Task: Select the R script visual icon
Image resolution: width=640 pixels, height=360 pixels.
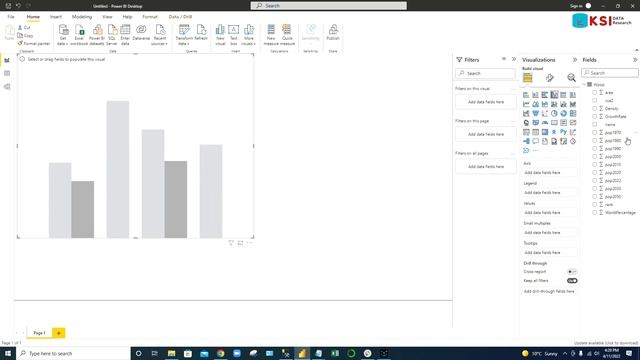Action: coord(554,132)
